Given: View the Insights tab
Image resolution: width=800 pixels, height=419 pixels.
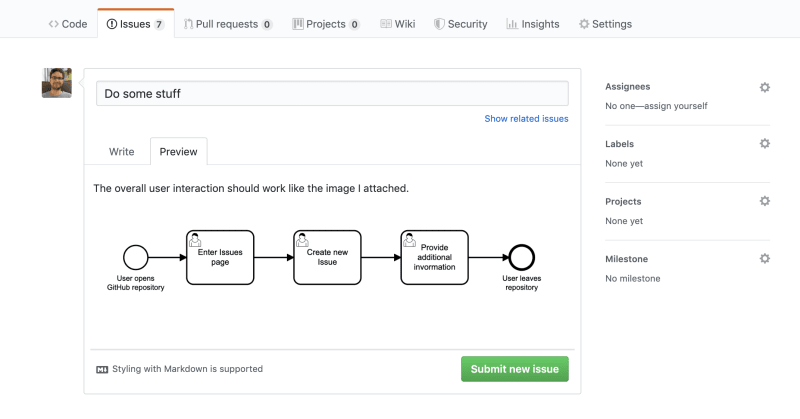Looking at the screenshot, I should (x=533, y=24).
